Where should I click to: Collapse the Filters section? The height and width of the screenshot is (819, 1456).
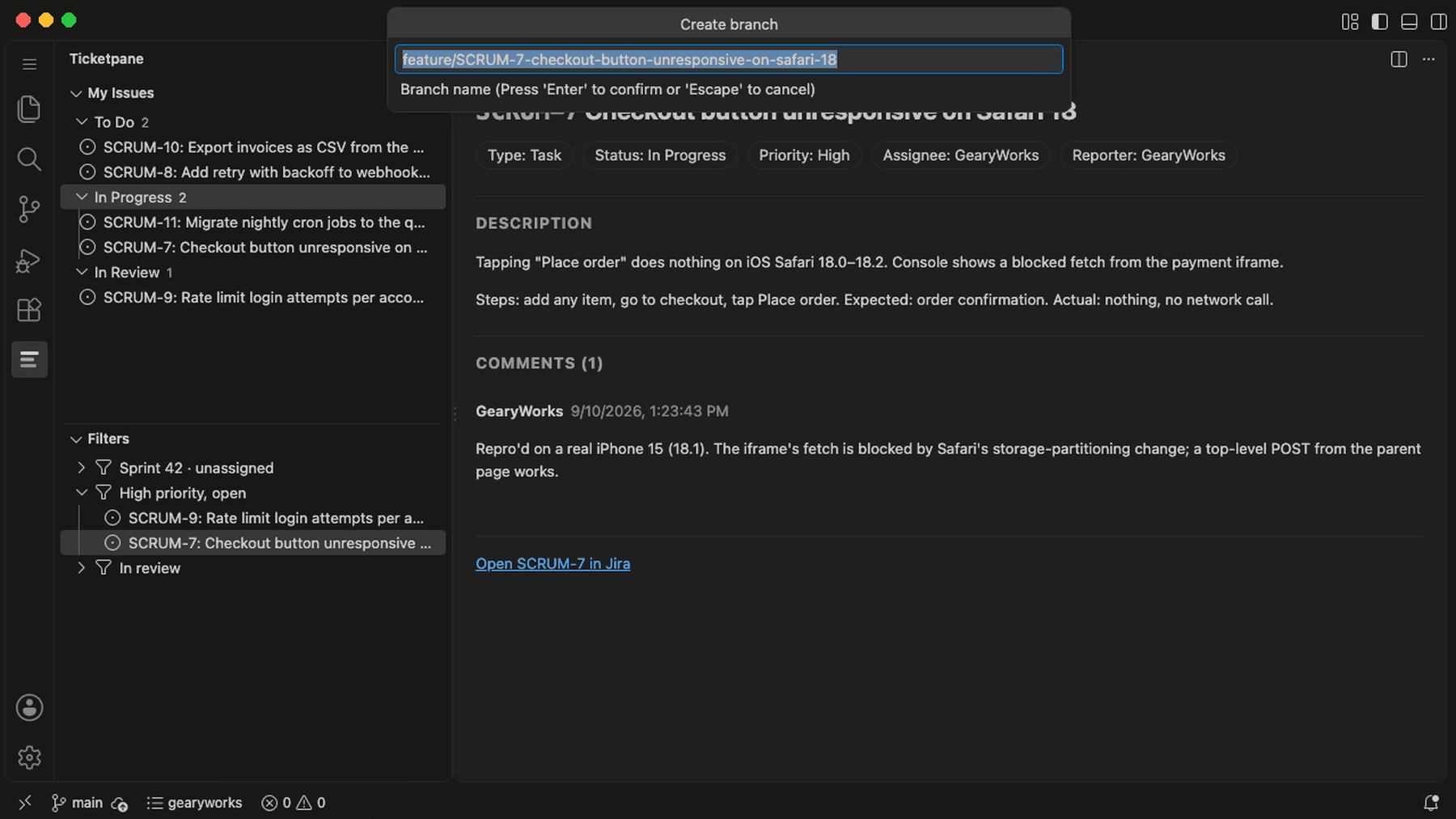click(76, 439)
